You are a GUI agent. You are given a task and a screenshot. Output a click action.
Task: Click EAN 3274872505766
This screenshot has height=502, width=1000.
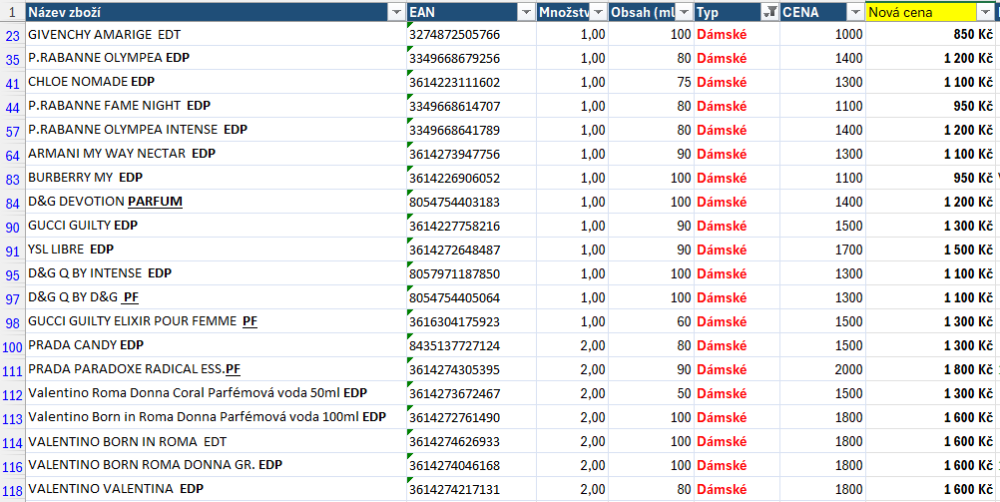click(471, 34)
